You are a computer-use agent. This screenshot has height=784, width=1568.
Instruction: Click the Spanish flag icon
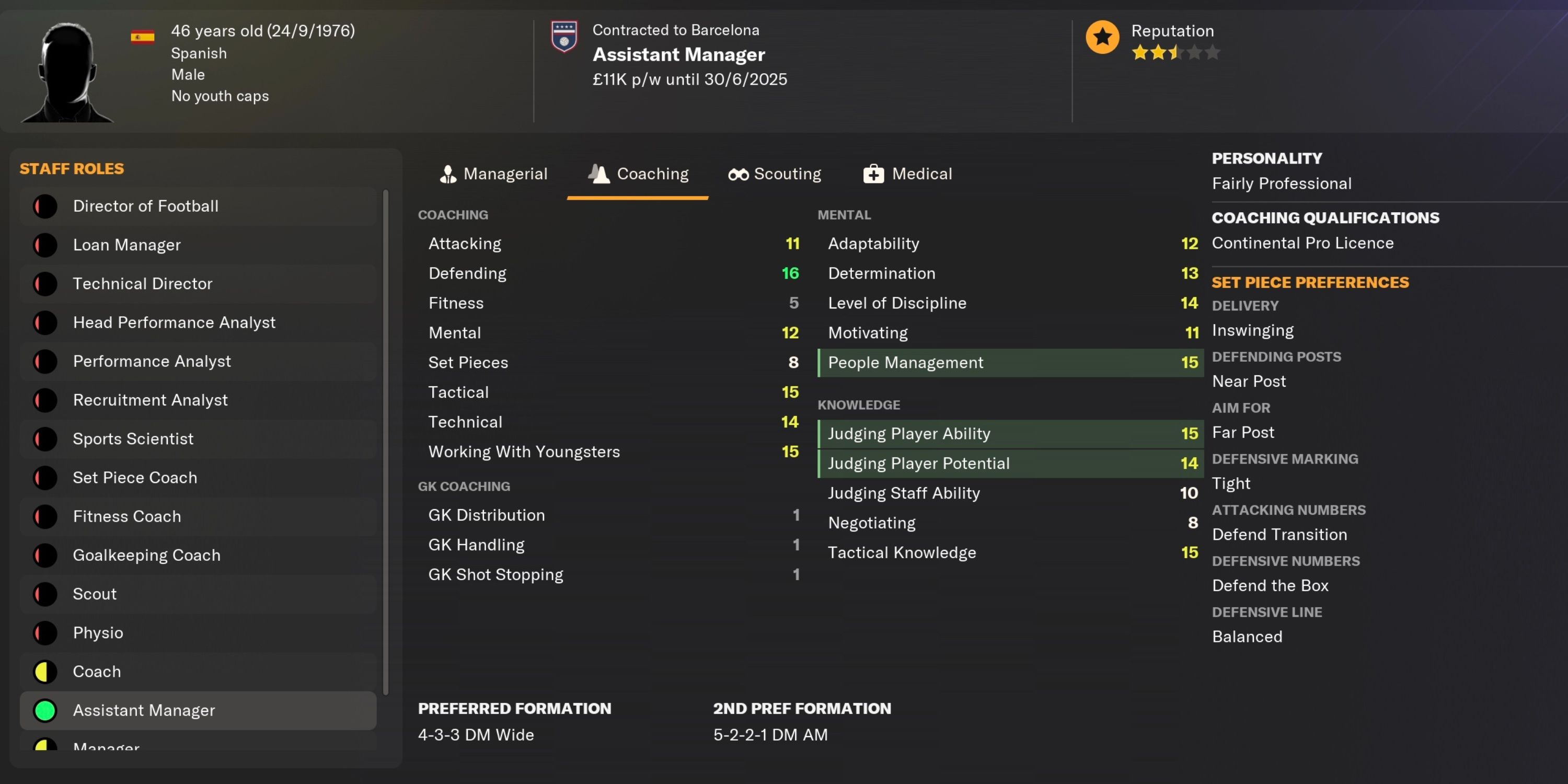(x=143, y=37)
